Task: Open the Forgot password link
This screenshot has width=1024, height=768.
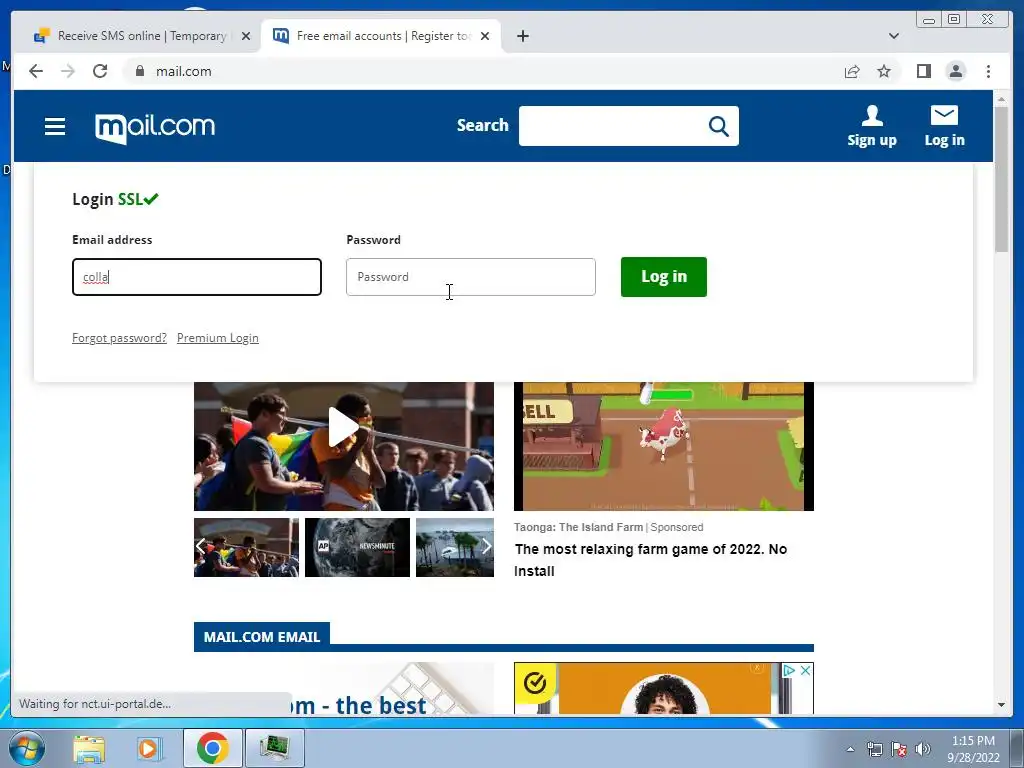Action: pyautogui.click(x=119, y=338)
